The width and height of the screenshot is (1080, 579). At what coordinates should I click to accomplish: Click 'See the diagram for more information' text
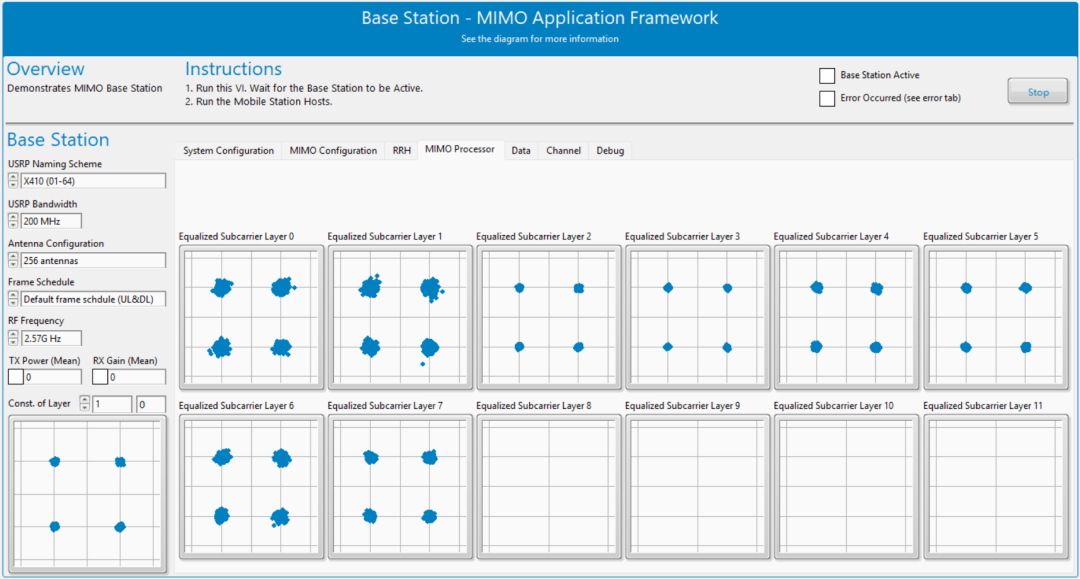[x=539, y=39]
